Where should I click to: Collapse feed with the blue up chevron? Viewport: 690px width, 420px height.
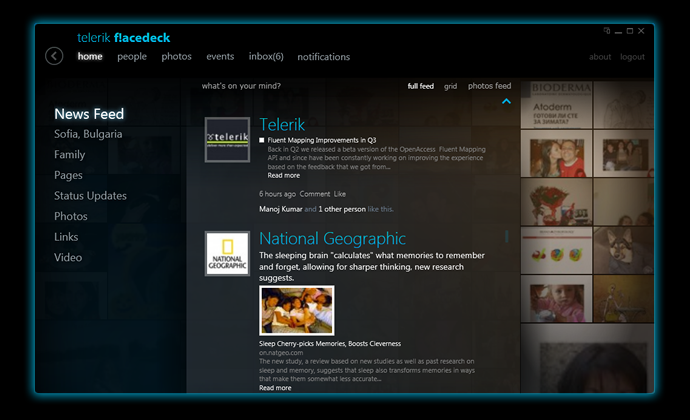[506, 101]
